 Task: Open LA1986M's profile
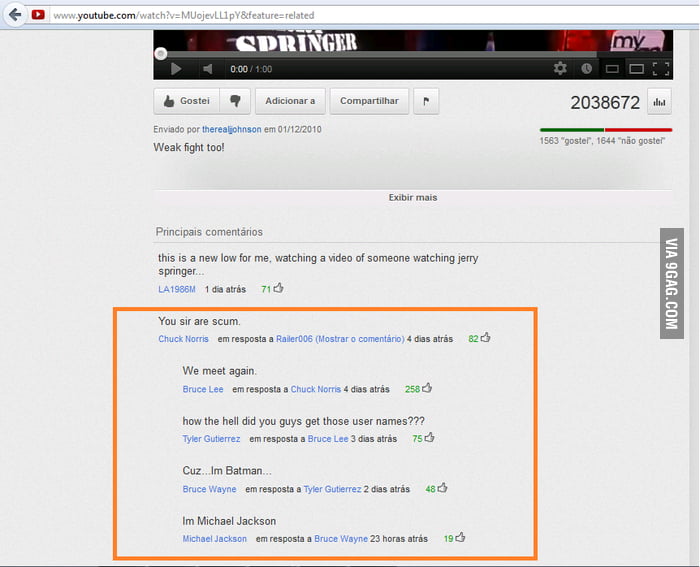tap(177, 289)
